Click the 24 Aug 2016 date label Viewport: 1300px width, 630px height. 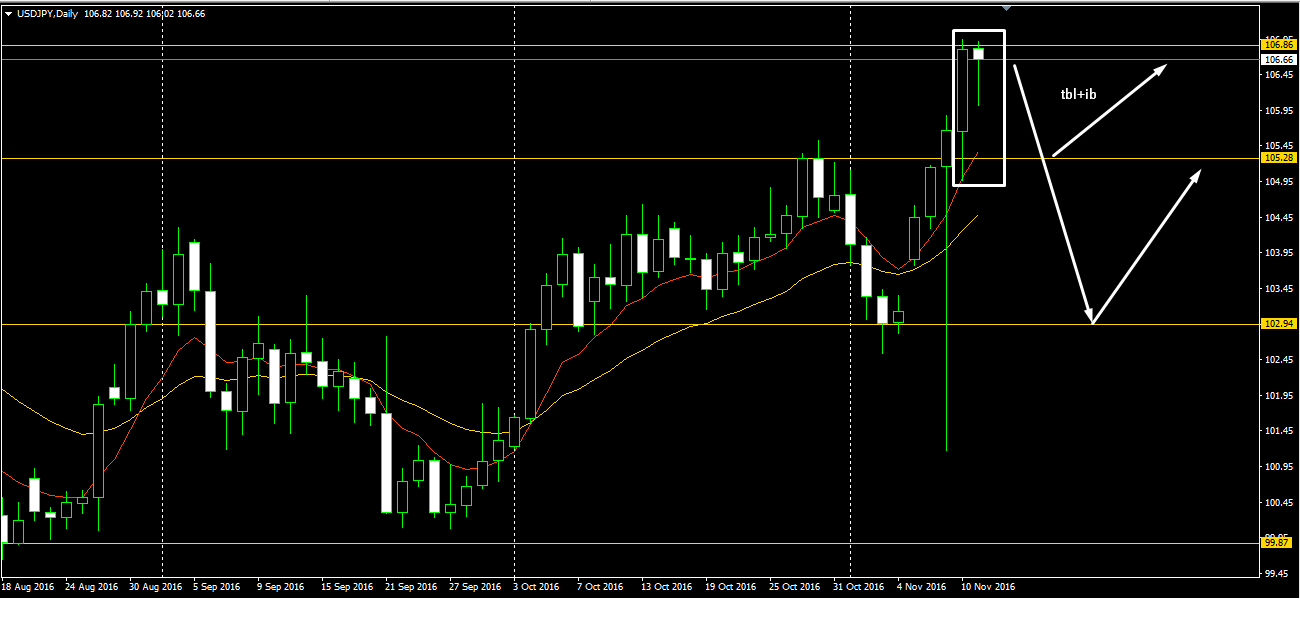(x=92, y=587)
